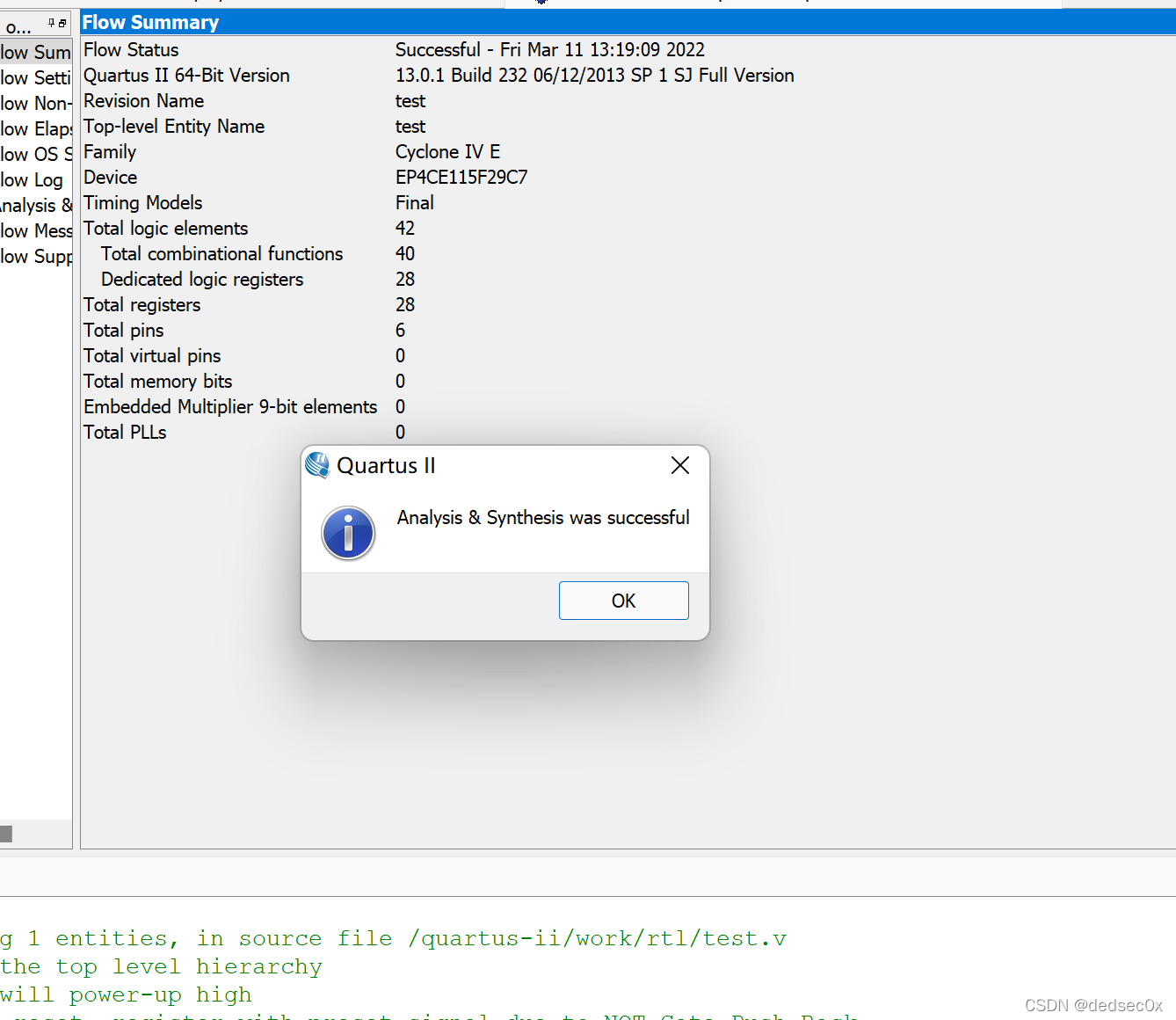The height and width of the screenshot is (1020, 1176).
Task: Open Flow Non-Default settings entry in tree
Action: pos(36,104)
